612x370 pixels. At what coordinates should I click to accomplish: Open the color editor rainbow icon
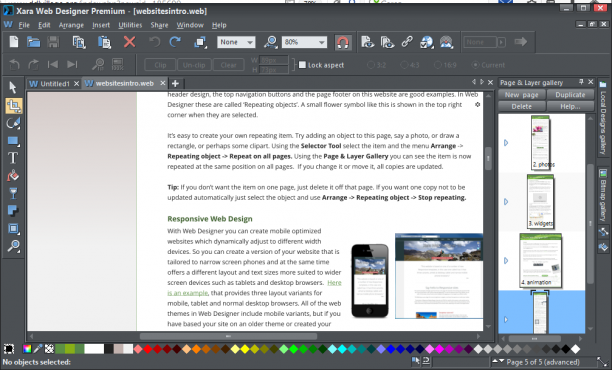click(x=27, y=349)
